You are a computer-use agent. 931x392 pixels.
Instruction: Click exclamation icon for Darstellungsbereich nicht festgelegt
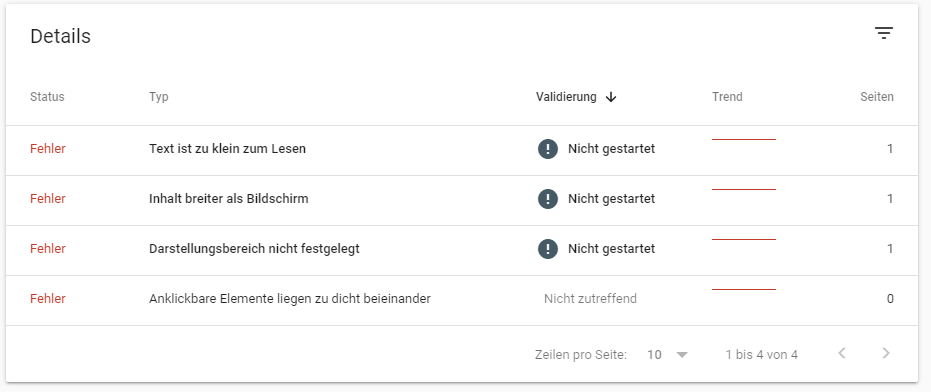tap(548, 248)
